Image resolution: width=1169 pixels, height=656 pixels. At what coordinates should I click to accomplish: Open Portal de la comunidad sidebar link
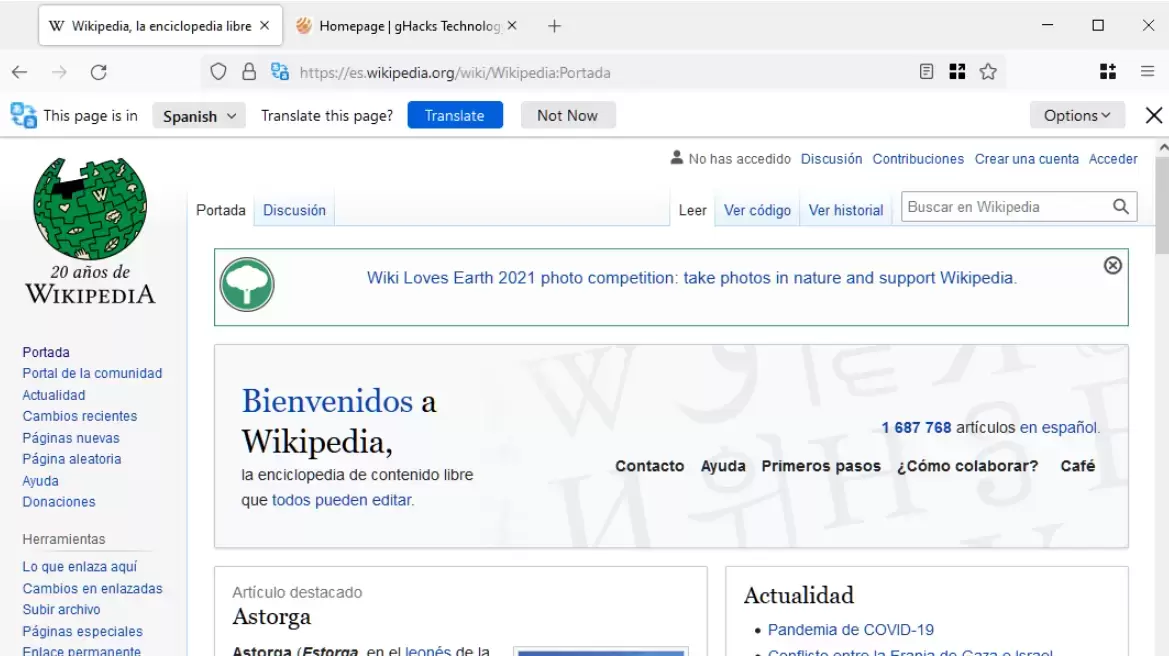[92, 373]
